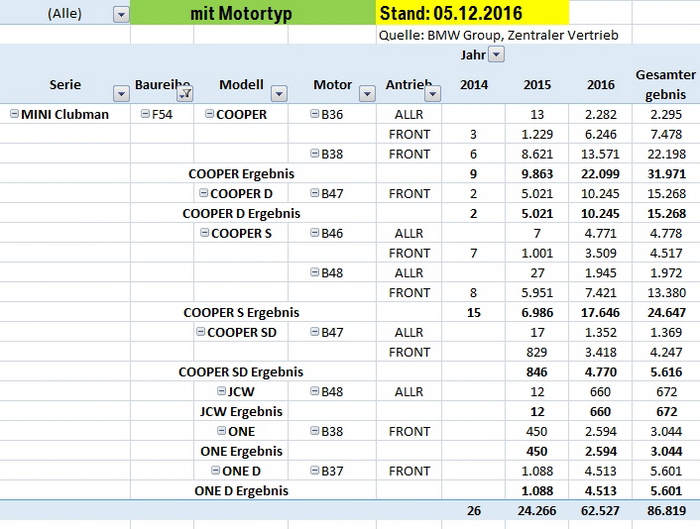Collapse the COOPER D model group
The height and width of the screenshot is (529, 700).
(x=204, y=193)
